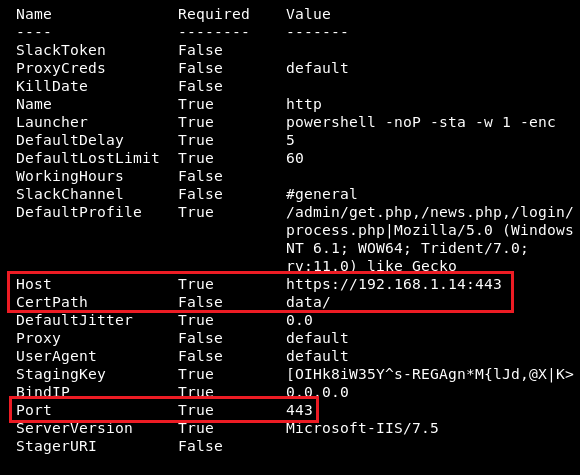The image size is (580, 475).
Task: Click the Required column header
Action: 214,14
